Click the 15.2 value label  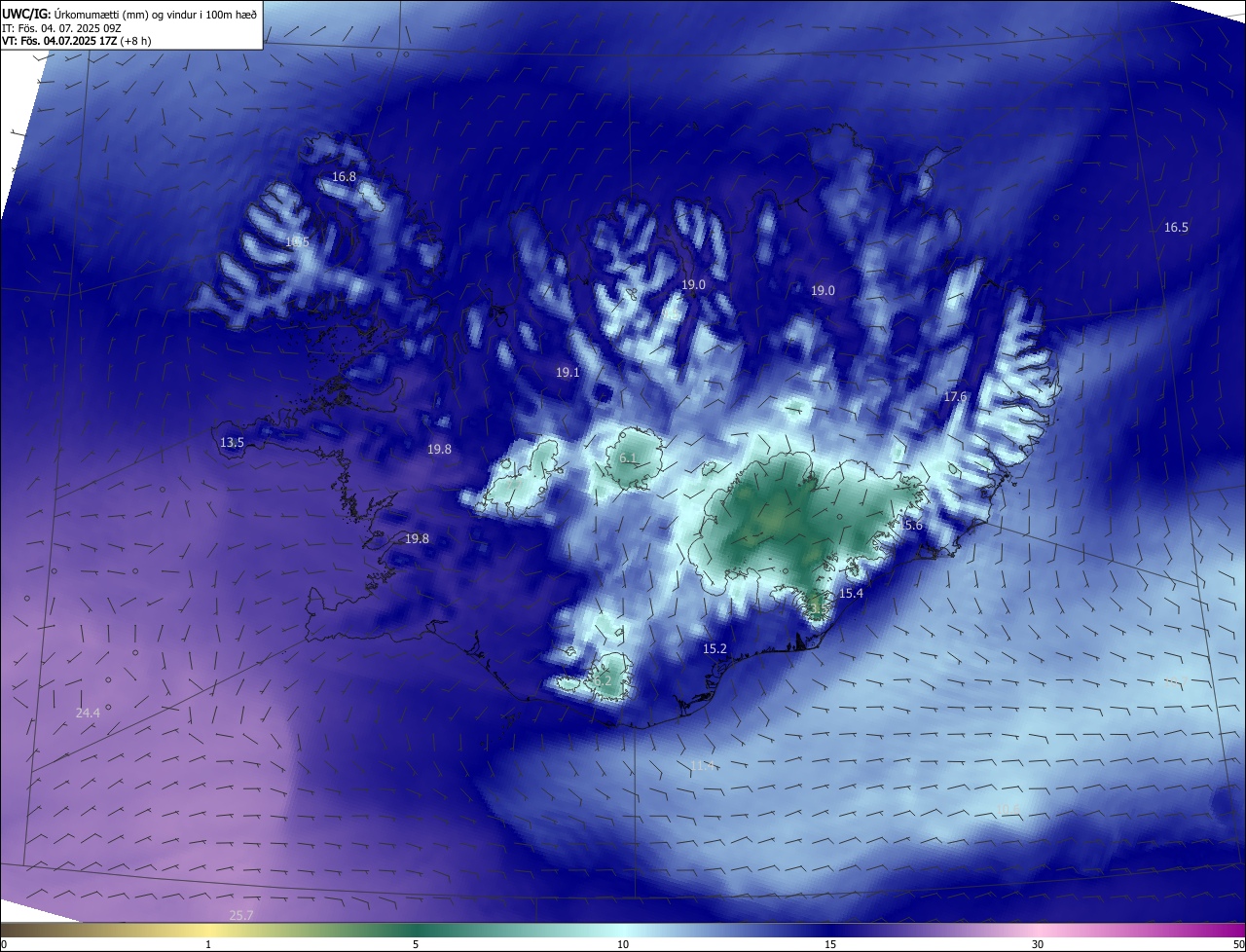(x=715, y=648)
